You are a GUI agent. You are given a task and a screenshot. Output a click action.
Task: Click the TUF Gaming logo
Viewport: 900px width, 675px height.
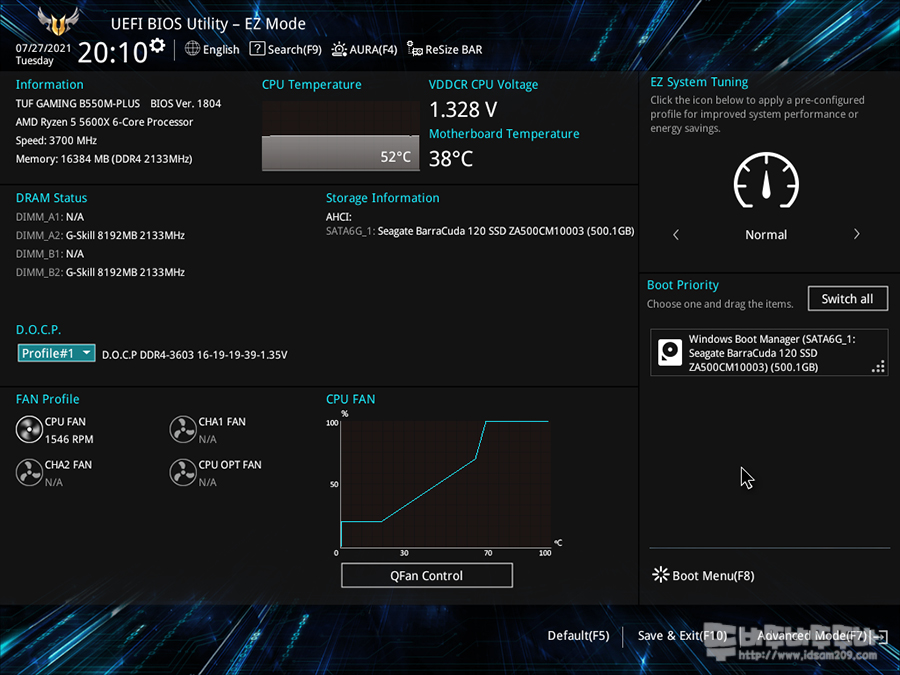tap(58, 21)
